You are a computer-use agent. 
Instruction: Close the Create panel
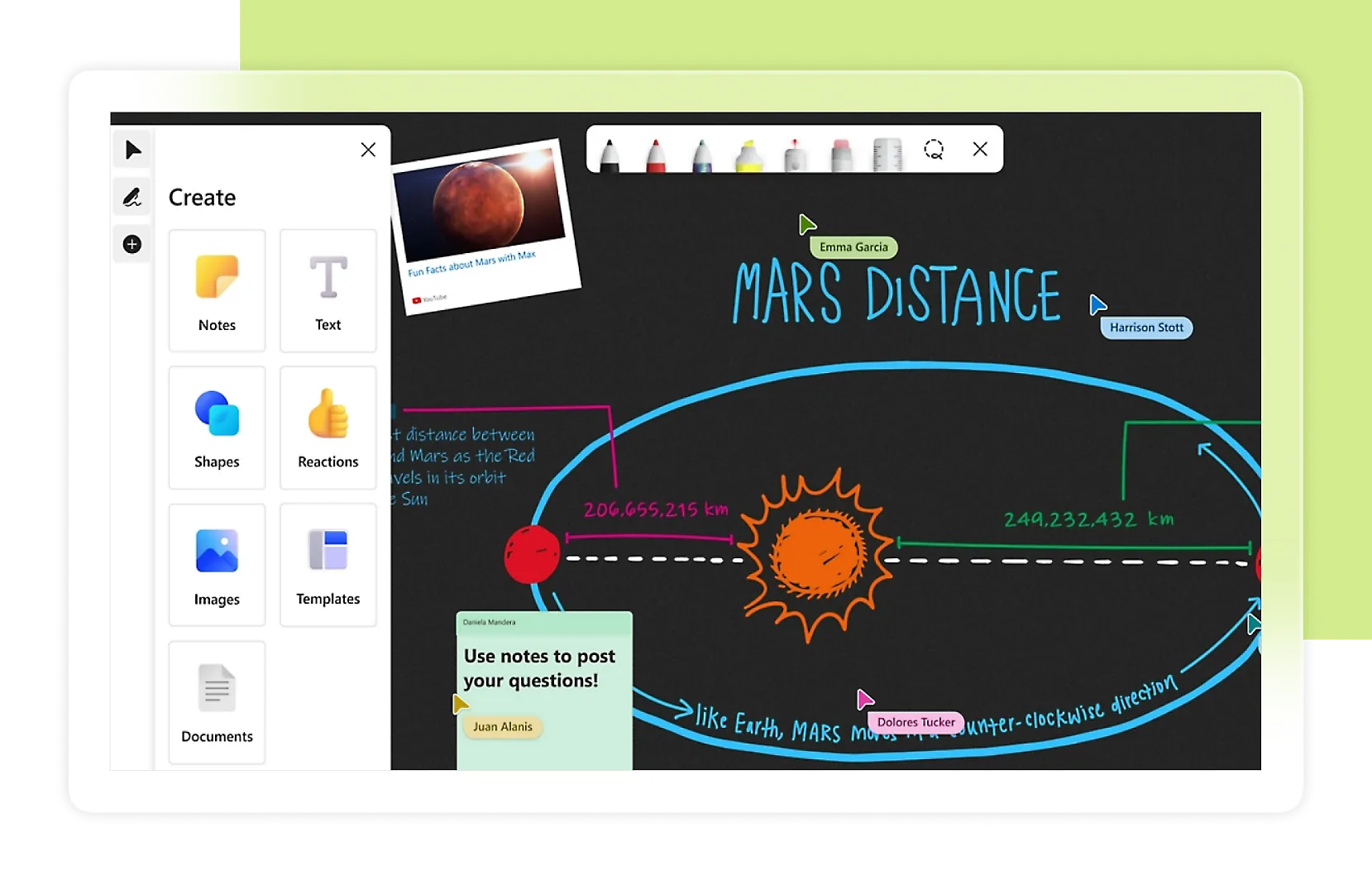pos(368,150)
